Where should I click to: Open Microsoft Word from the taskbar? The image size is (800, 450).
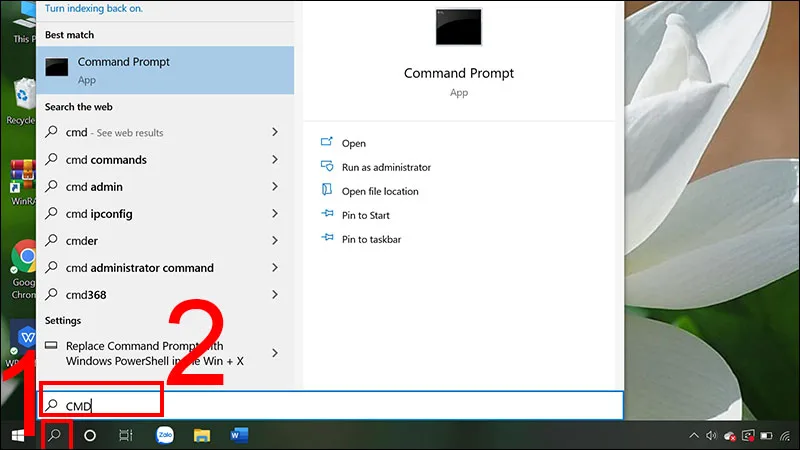239,435
